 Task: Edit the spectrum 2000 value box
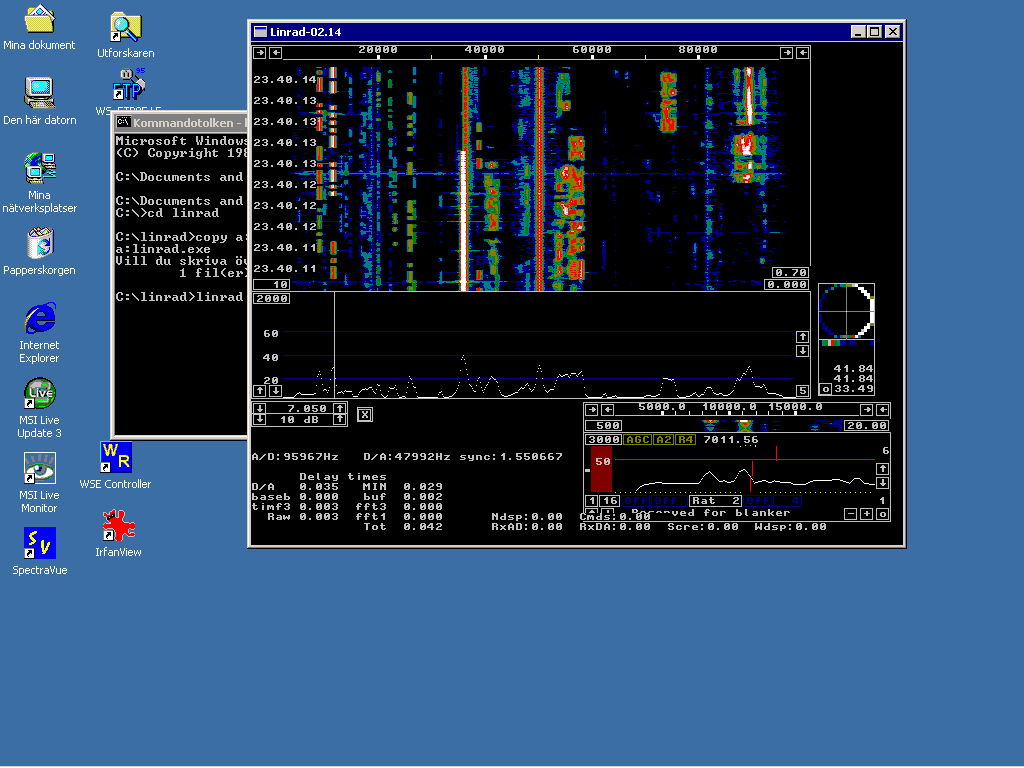click(x=272, y=298)
